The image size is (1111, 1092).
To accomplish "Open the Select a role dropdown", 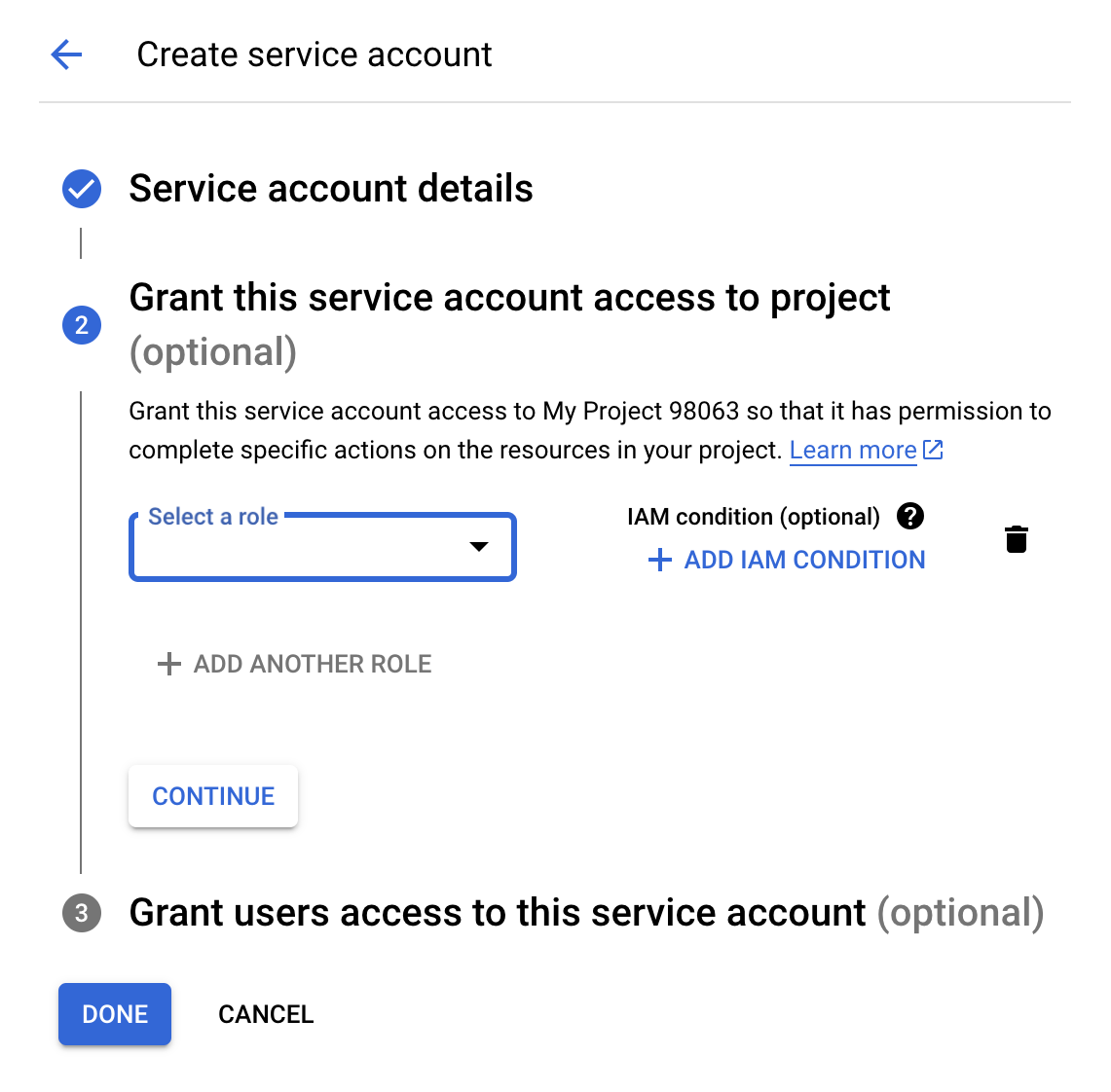I will tap(322, 547).
